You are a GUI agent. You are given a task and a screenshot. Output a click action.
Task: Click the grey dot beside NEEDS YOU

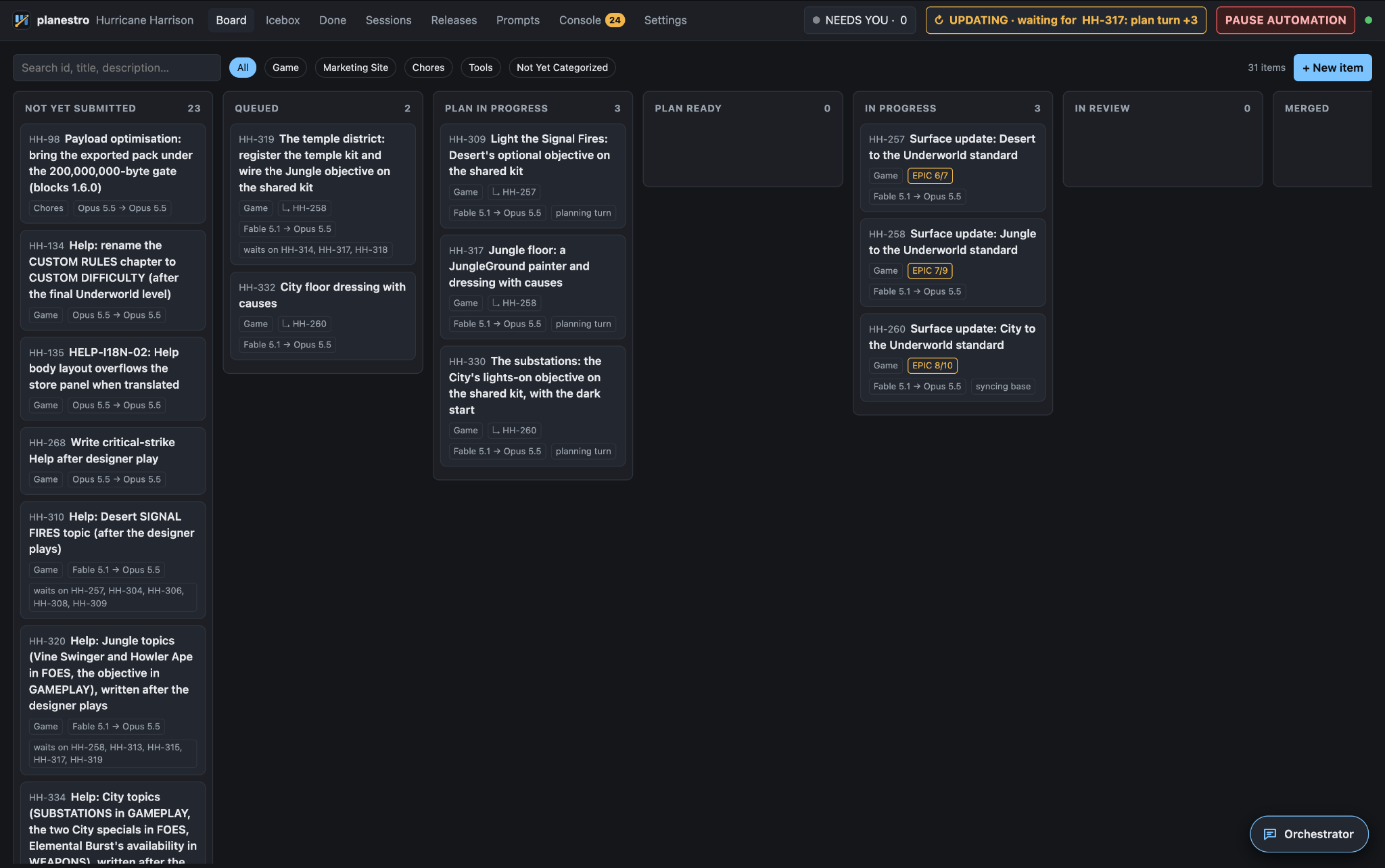point(816,20)
